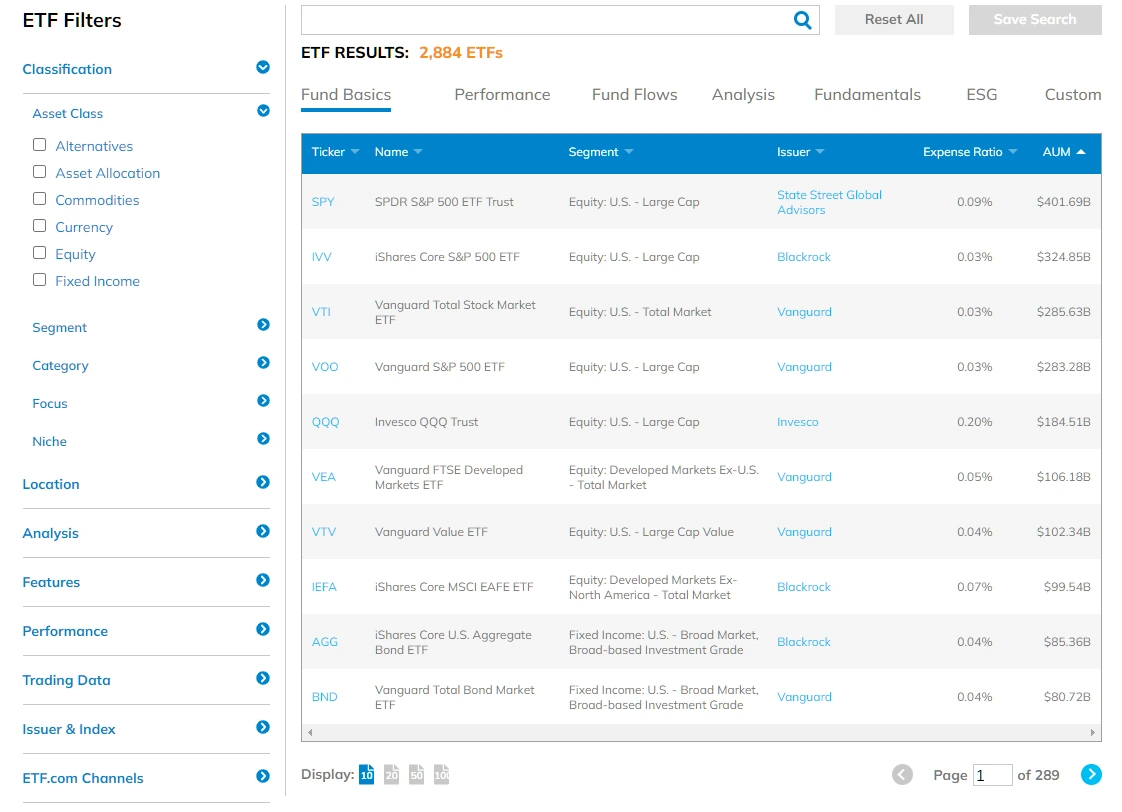Expand the Focus filter
1122x812 pixels.
[x=263, y=401]
